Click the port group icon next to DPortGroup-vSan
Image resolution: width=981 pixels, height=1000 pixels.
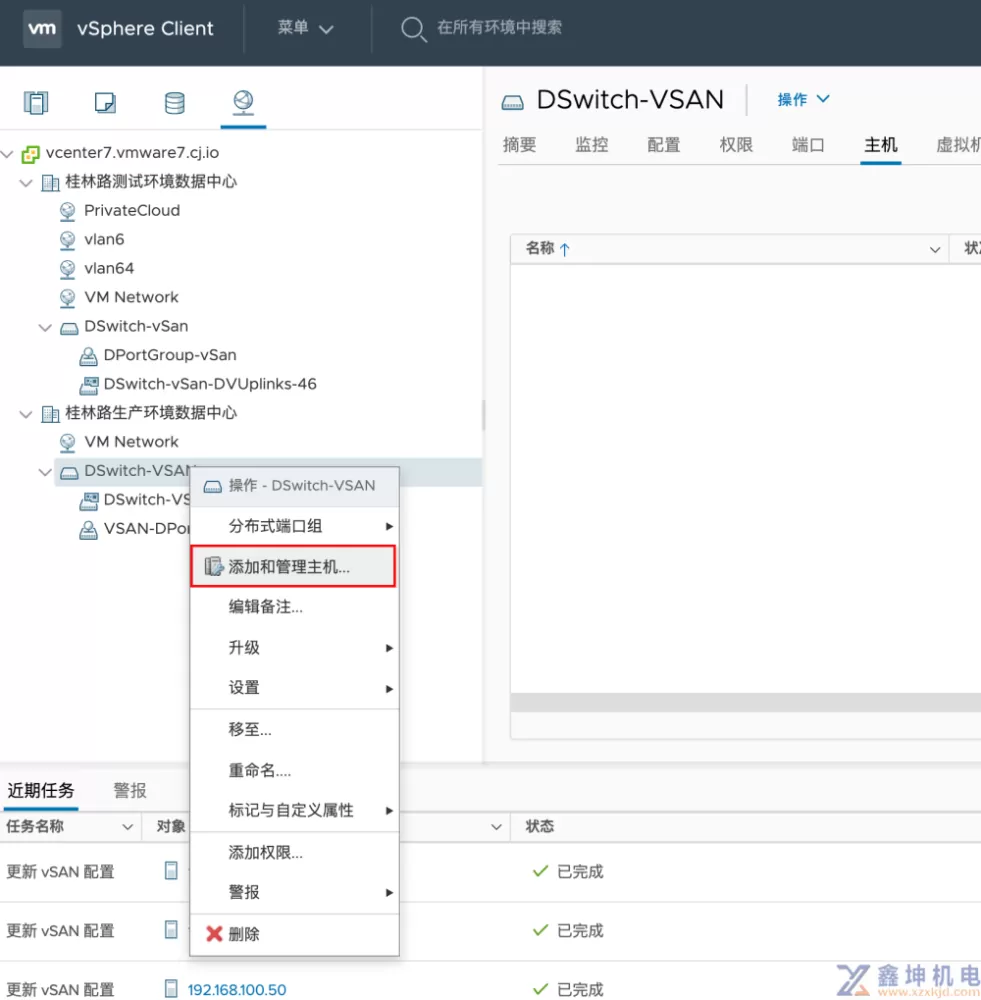point(88,356)
